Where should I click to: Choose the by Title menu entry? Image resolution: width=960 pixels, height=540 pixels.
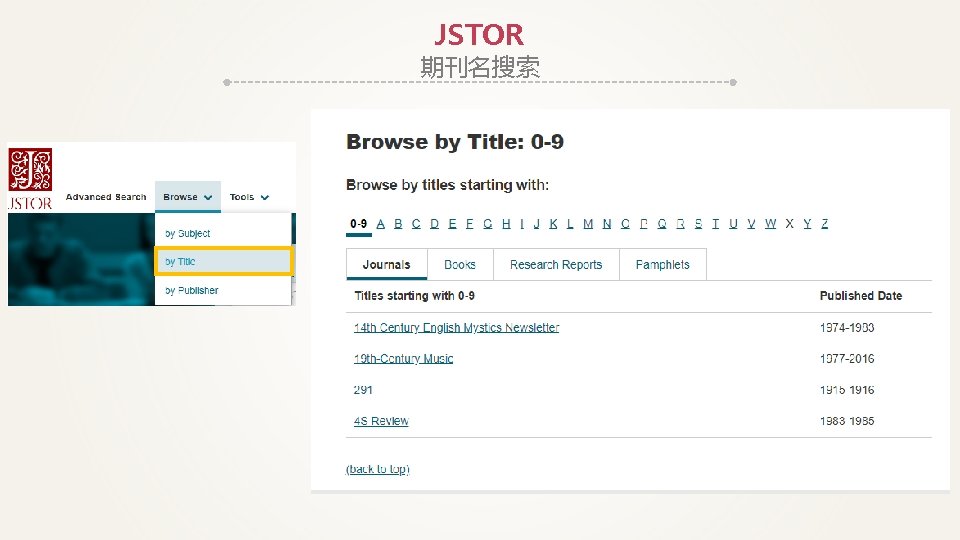(223, 261)
